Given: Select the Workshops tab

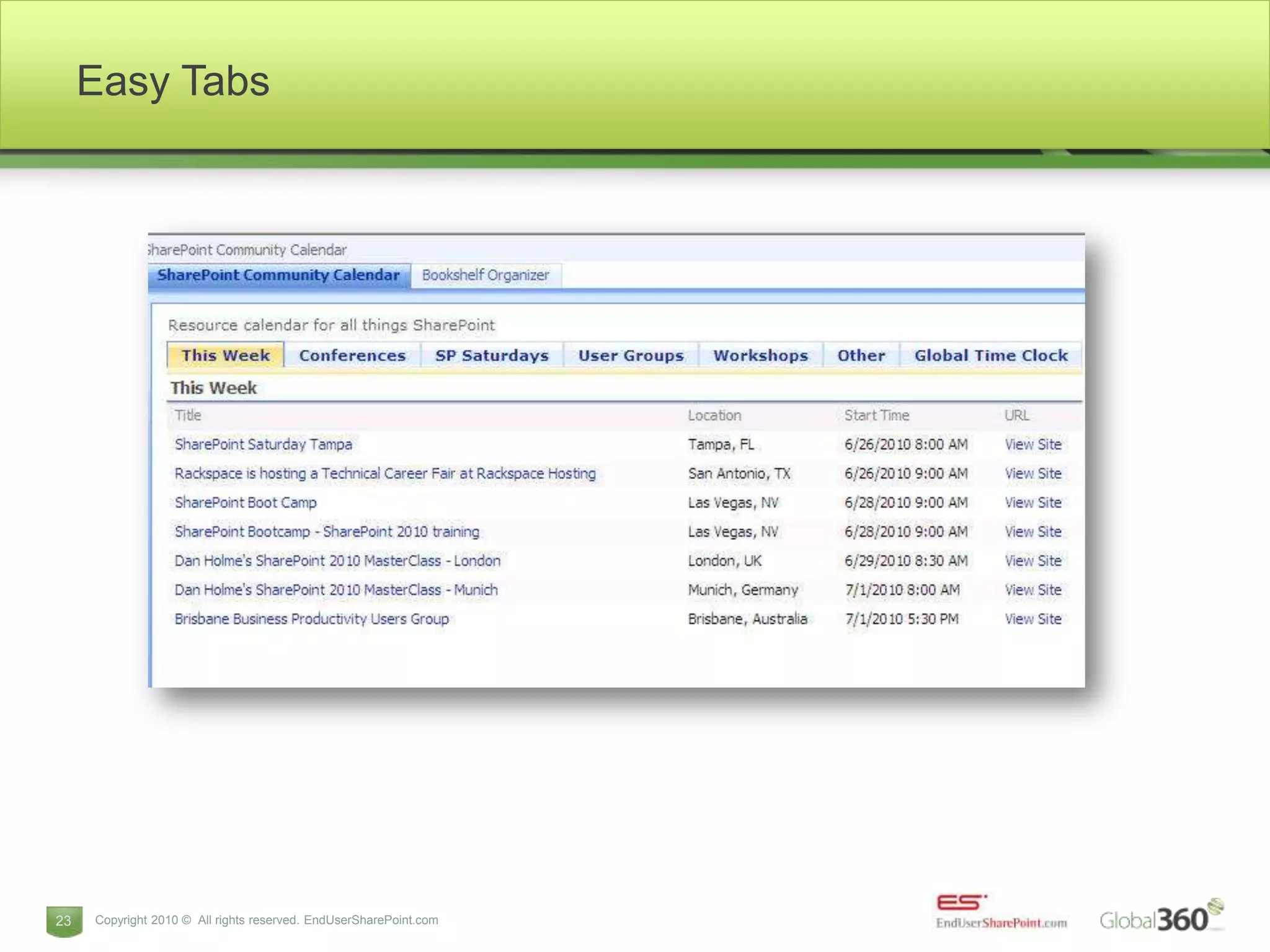Looking at the screenshot, I should [x=760, y=356].
